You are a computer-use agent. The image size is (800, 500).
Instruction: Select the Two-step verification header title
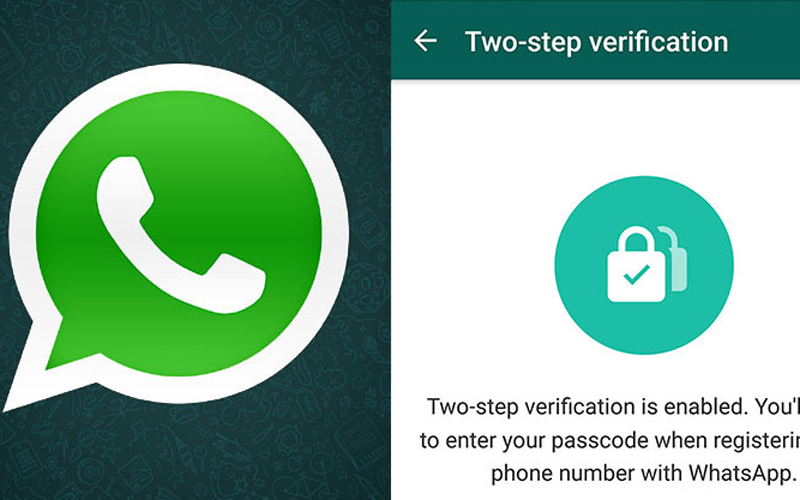596,42
